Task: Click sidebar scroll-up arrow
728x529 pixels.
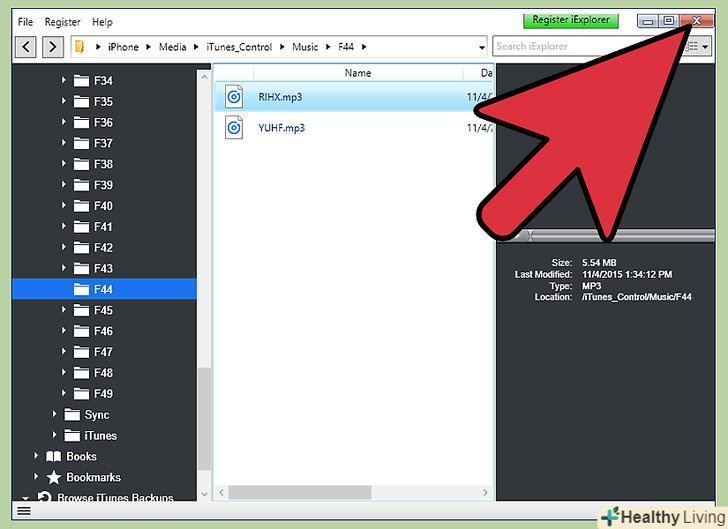Action: [204, 77]
